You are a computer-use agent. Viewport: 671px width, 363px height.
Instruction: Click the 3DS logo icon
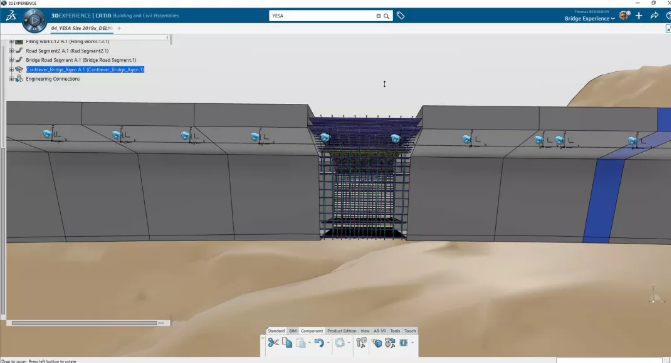(x=11, y=16)
